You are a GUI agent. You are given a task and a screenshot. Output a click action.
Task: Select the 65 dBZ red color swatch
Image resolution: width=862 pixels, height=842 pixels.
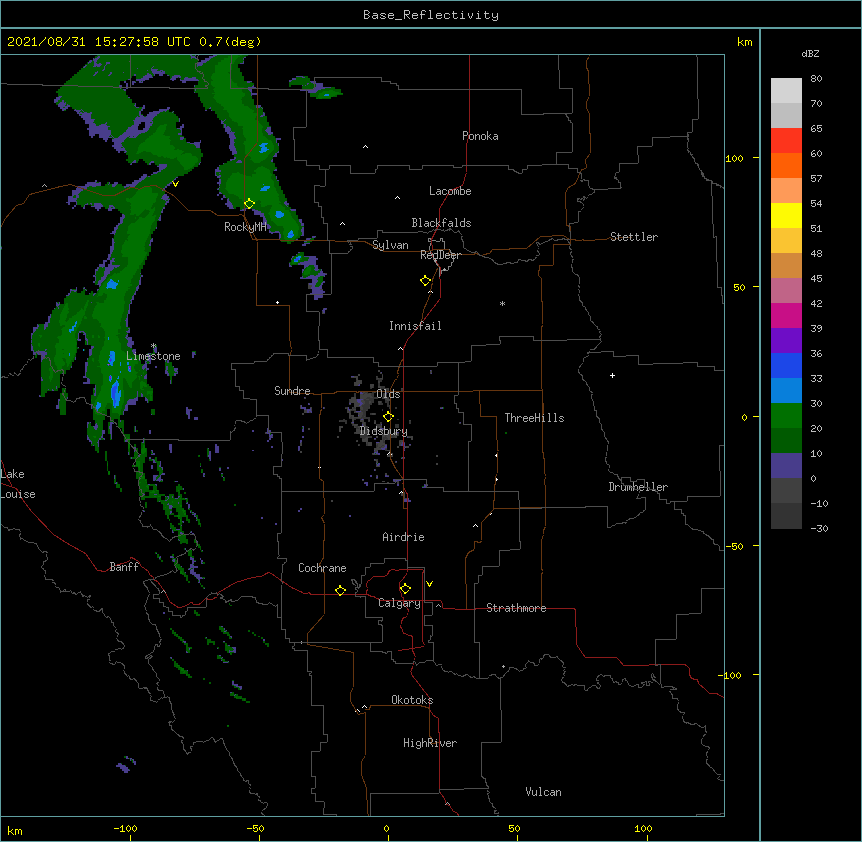tap(786, 141)
